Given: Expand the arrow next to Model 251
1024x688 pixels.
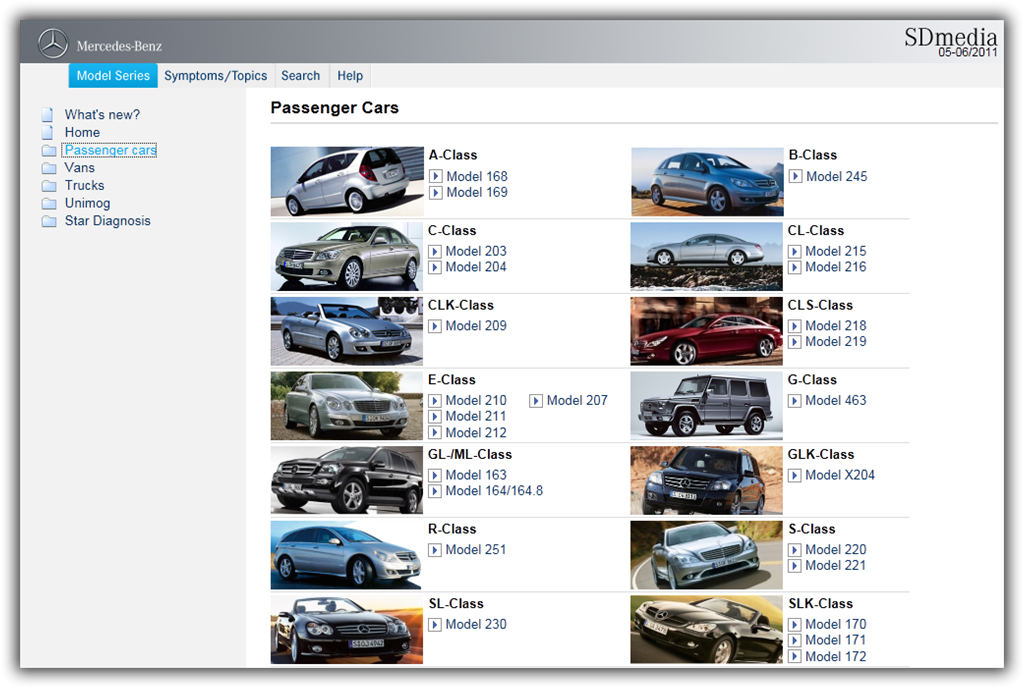Looking at the screenshot, I should (x=435, y=550).
